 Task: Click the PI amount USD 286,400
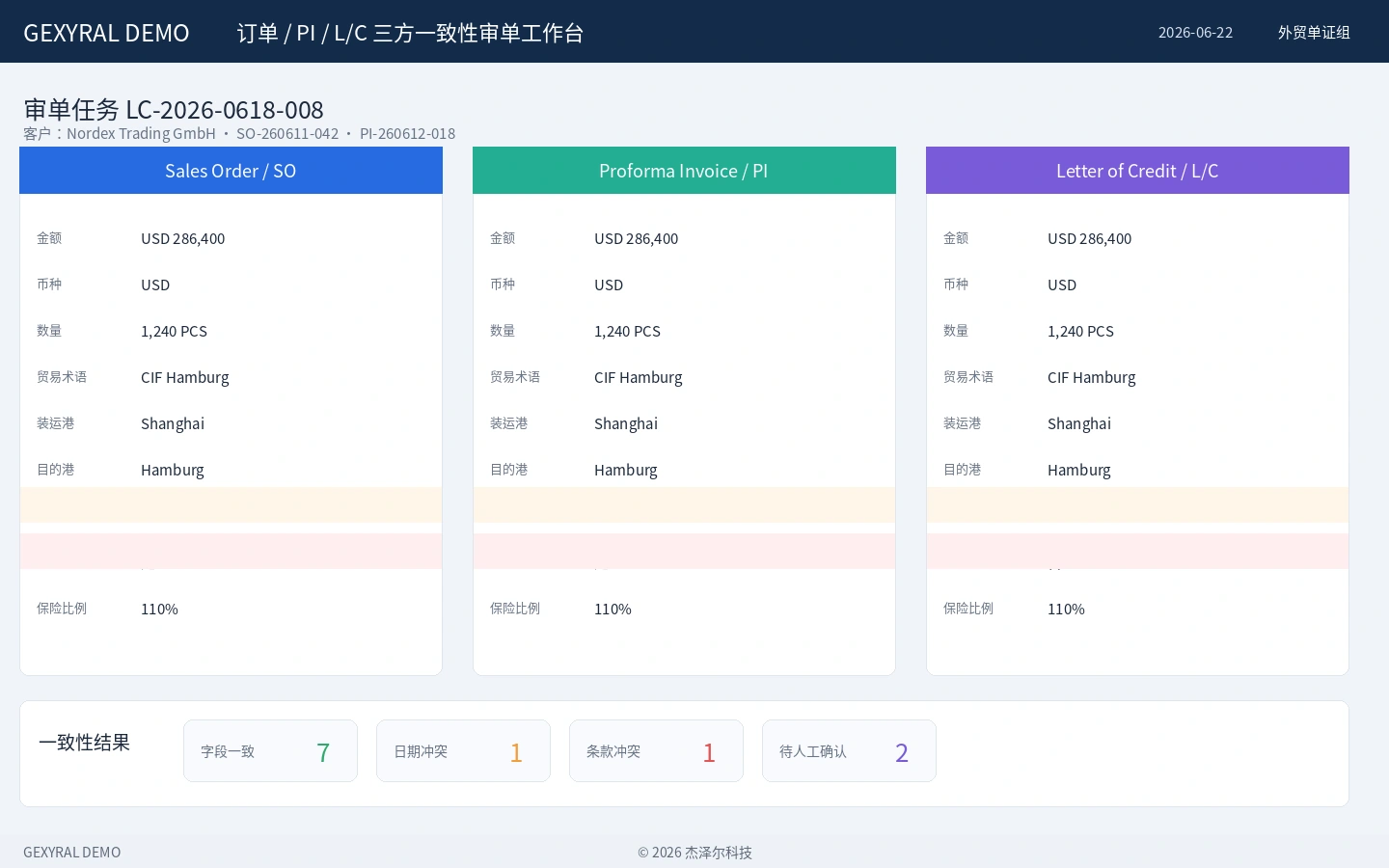(636, 238)
